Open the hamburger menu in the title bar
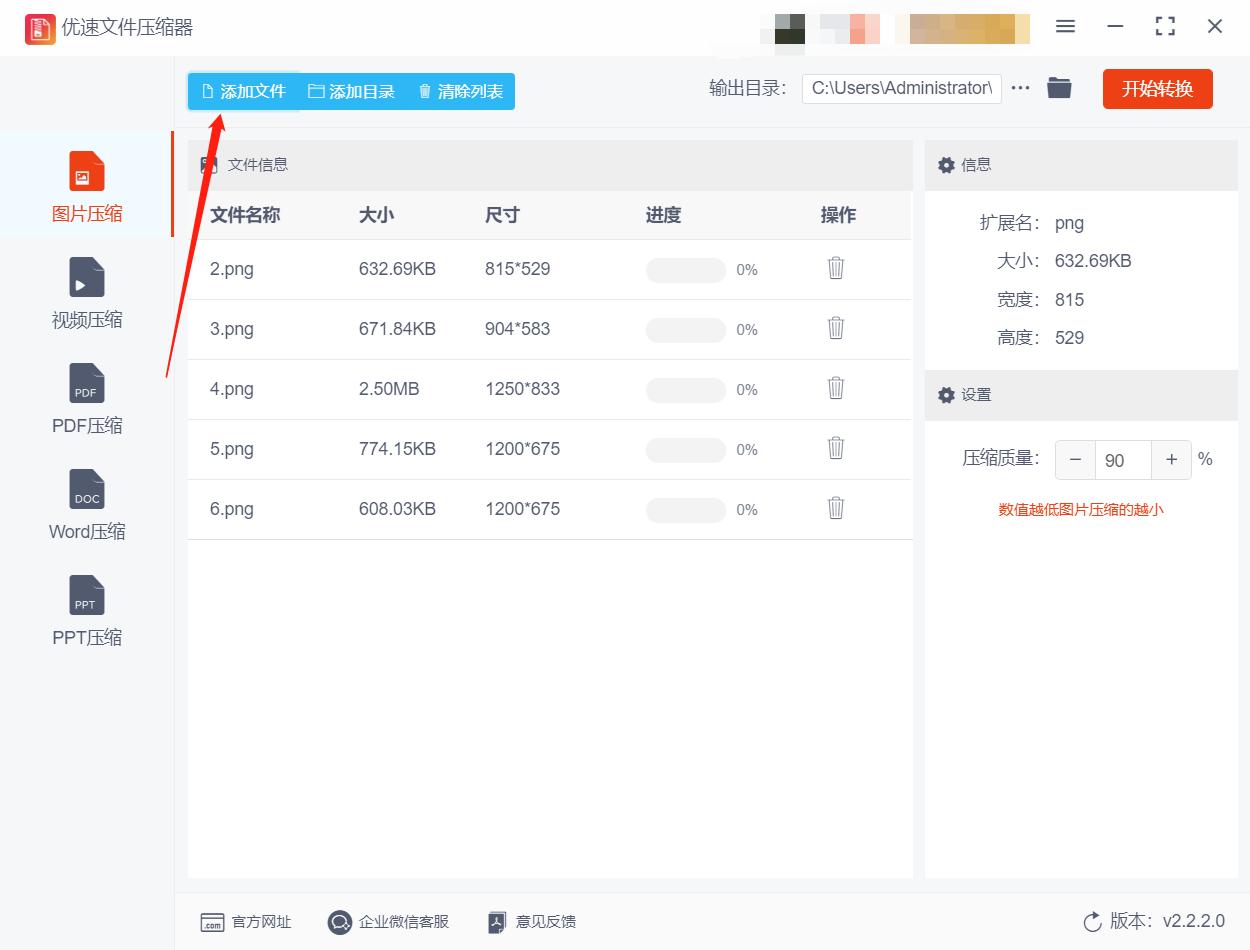1250x950 pixels. click(1065, 27)
